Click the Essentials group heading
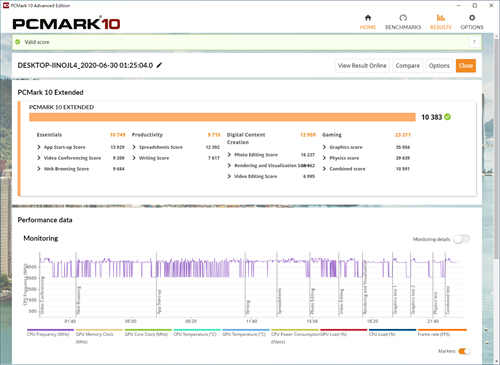This screenshot has height=365, width=500. (x=49, y=135)
